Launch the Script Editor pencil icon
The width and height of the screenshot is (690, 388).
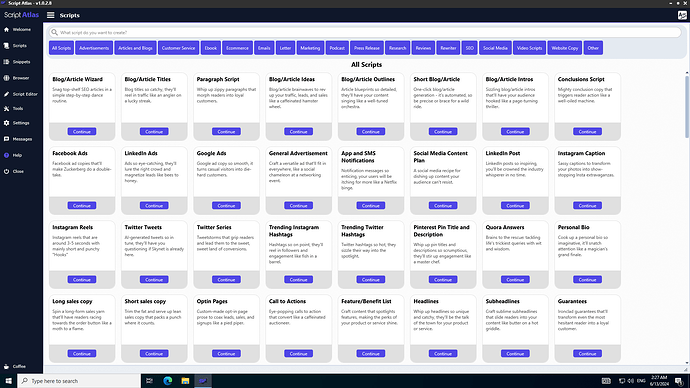[6, 94]
